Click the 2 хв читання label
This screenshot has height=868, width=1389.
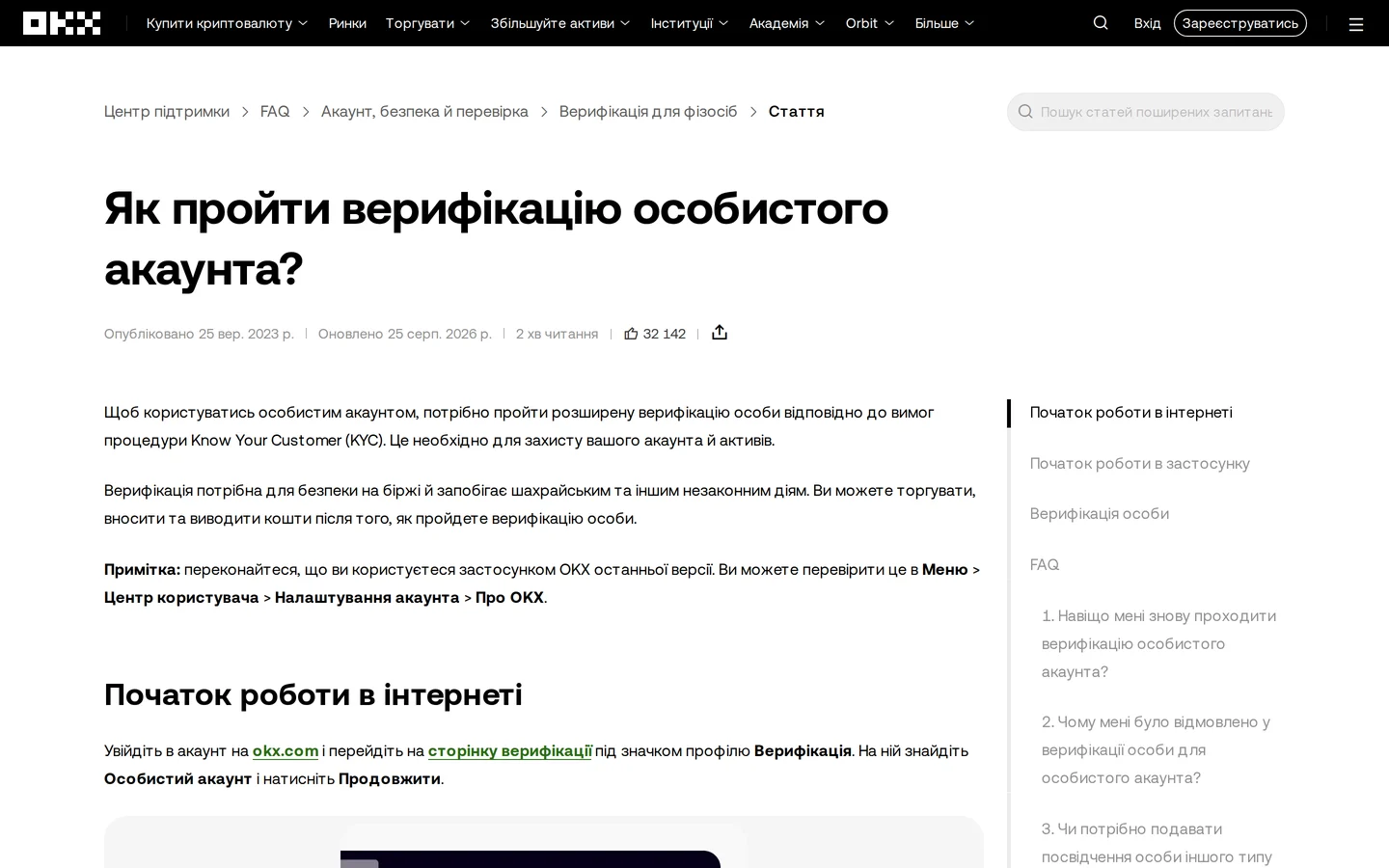pos(558,334)
